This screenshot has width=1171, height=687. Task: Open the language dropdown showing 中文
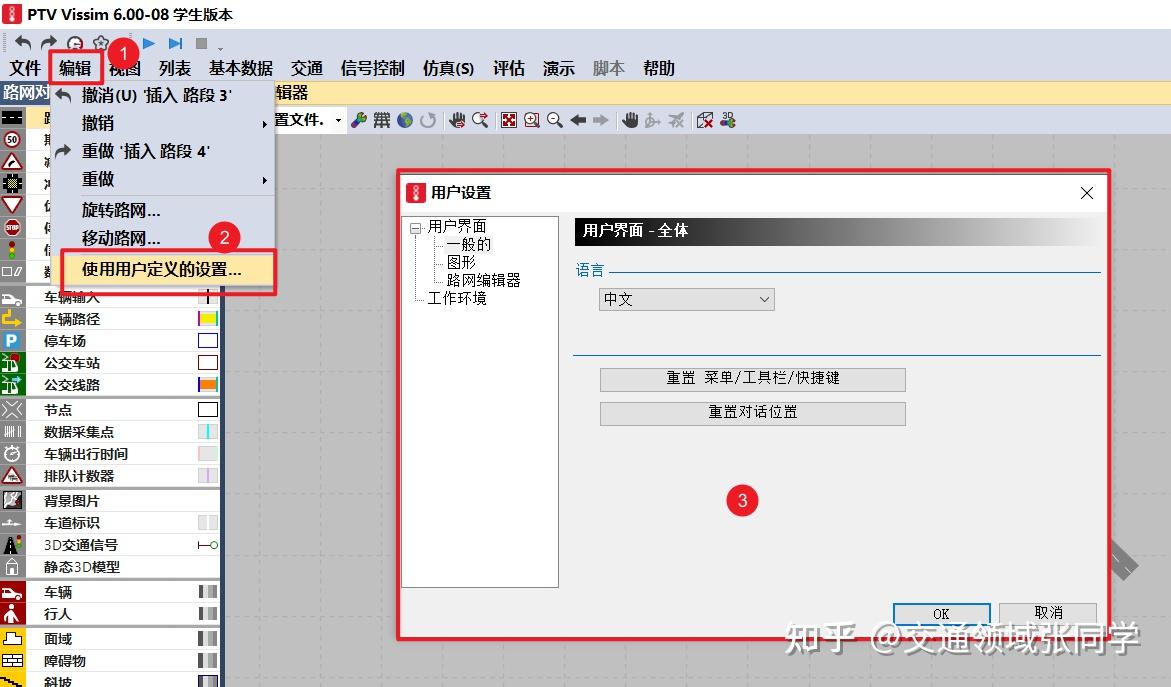(685, 298)
